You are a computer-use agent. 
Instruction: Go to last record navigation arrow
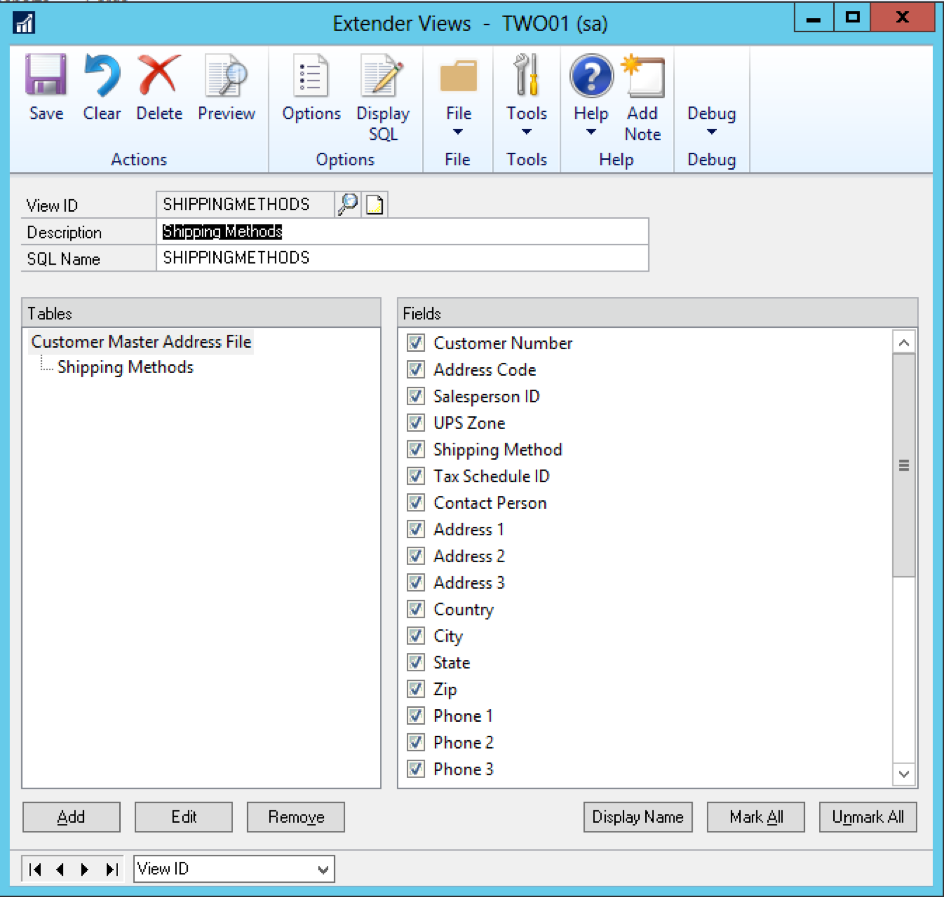tap(111, 869)
